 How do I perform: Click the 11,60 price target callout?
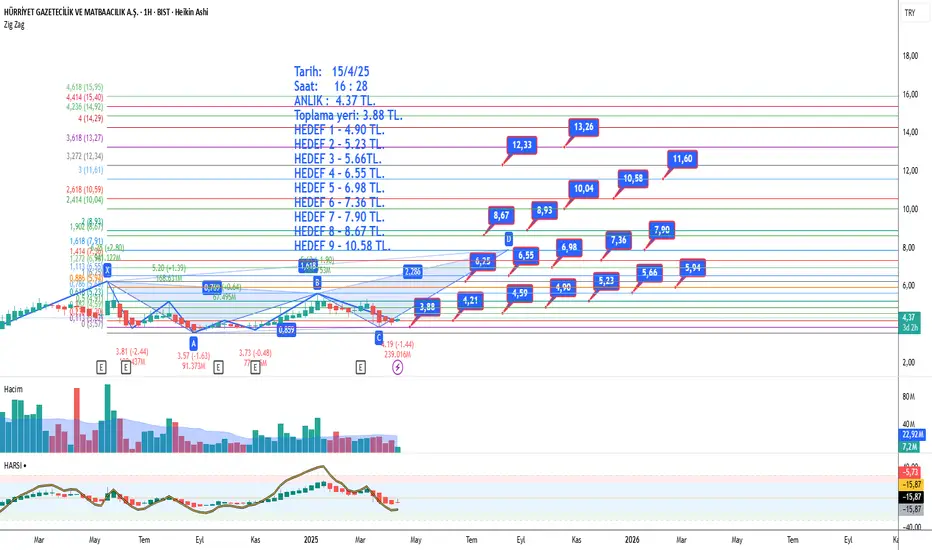click(682, 159)
